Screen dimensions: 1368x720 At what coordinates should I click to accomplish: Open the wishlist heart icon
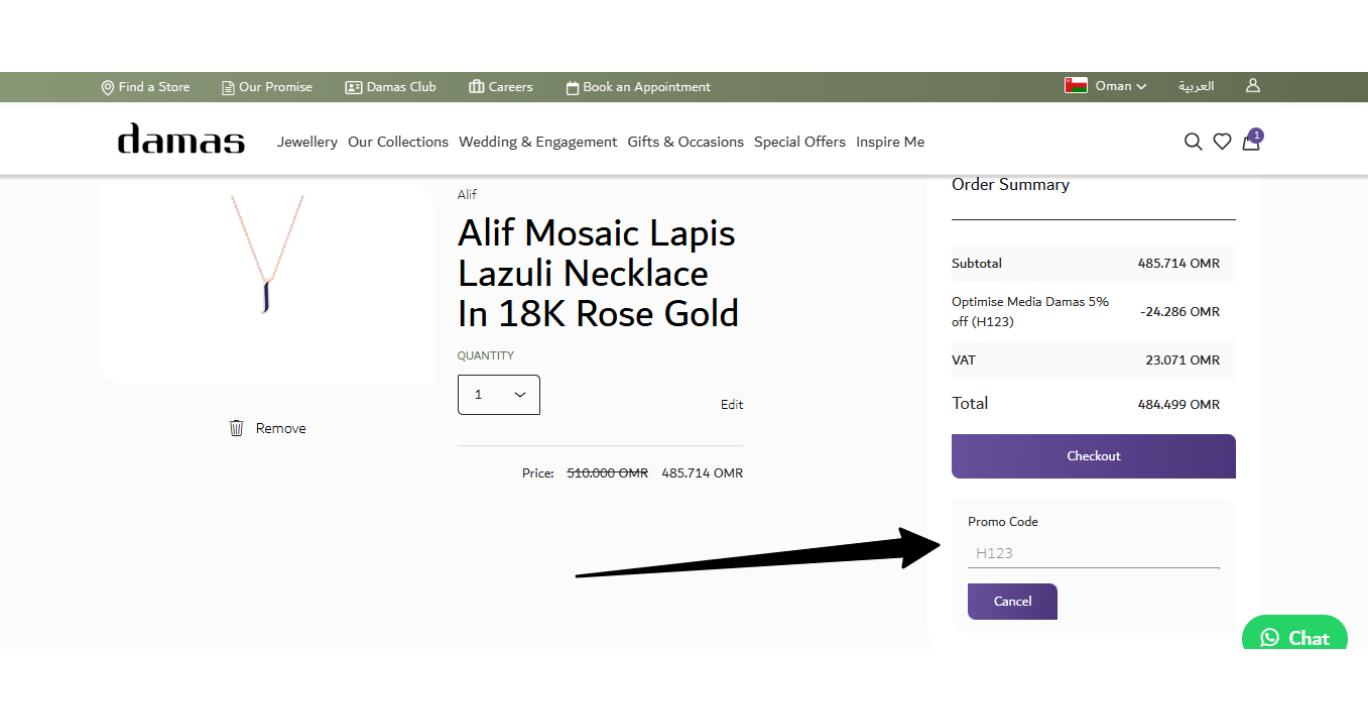pos(1222,142)
